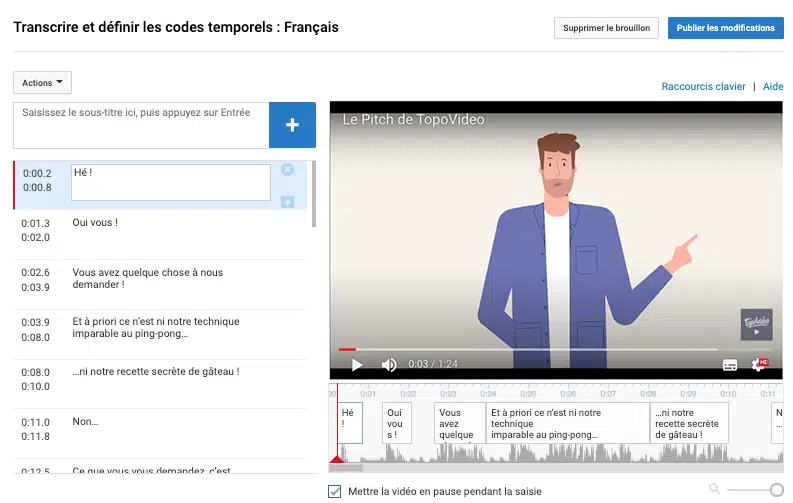This screenshot has height=503, width=793.
Task: Click the timeline zoom magnifier icon
Action: [714, 488]
